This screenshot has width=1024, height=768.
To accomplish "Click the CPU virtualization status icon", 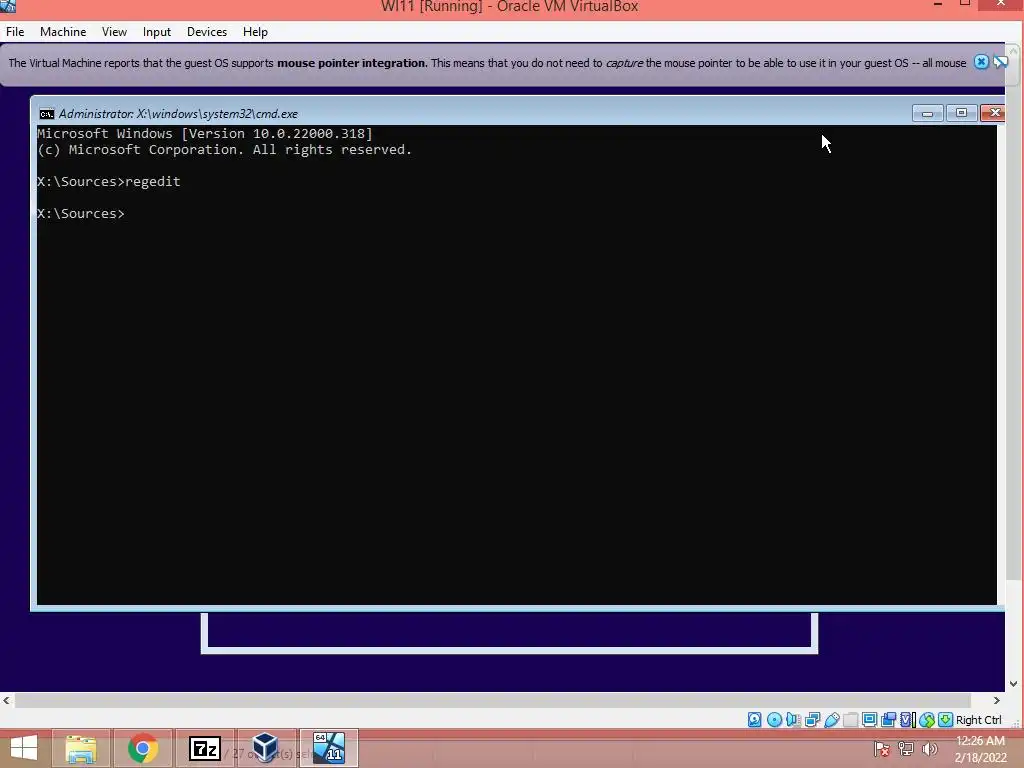I will click(x=908, y=720).
